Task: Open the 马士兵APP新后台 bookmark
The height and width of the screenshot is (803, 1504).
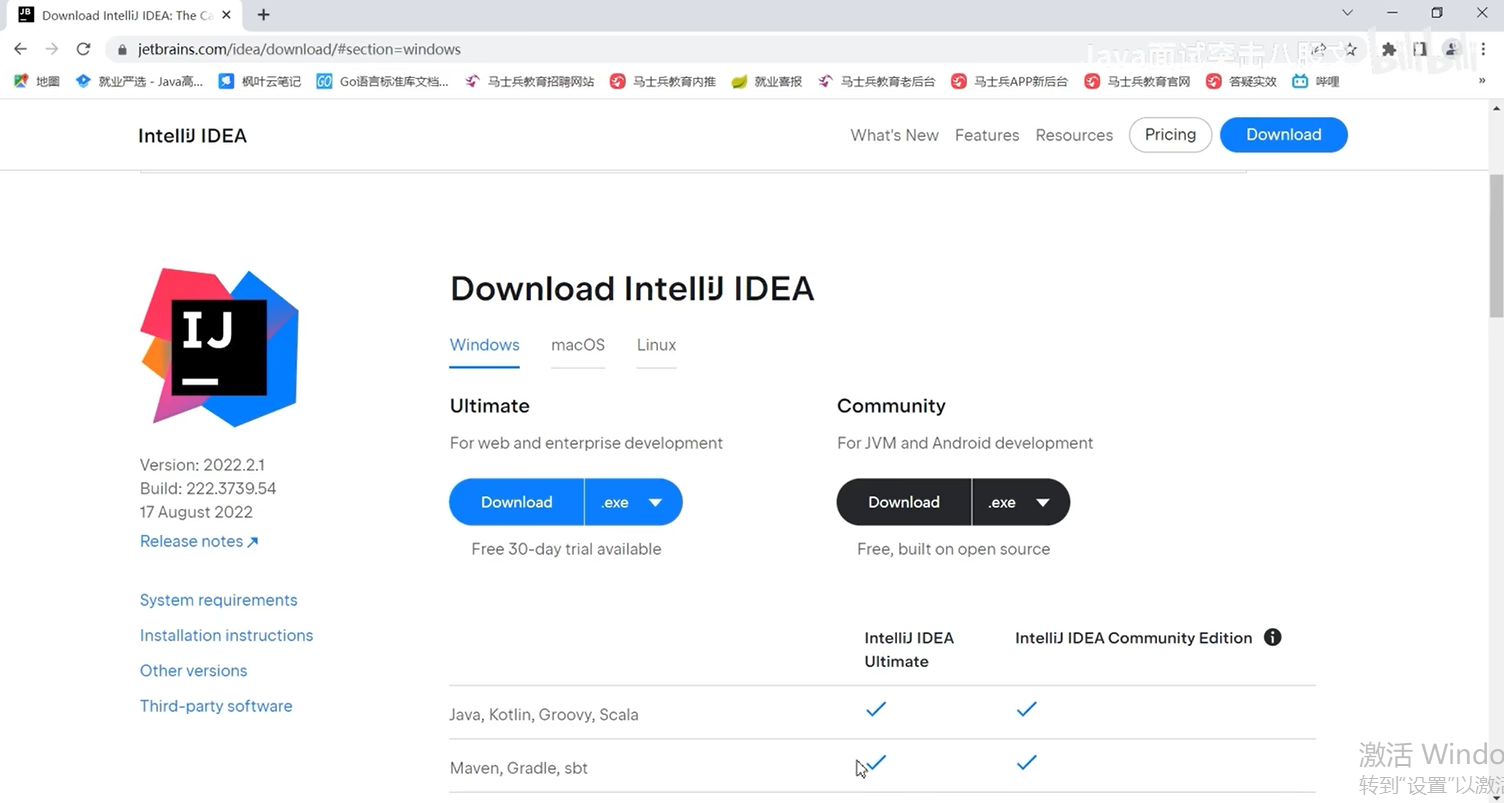Action: tap(1009, 81)
